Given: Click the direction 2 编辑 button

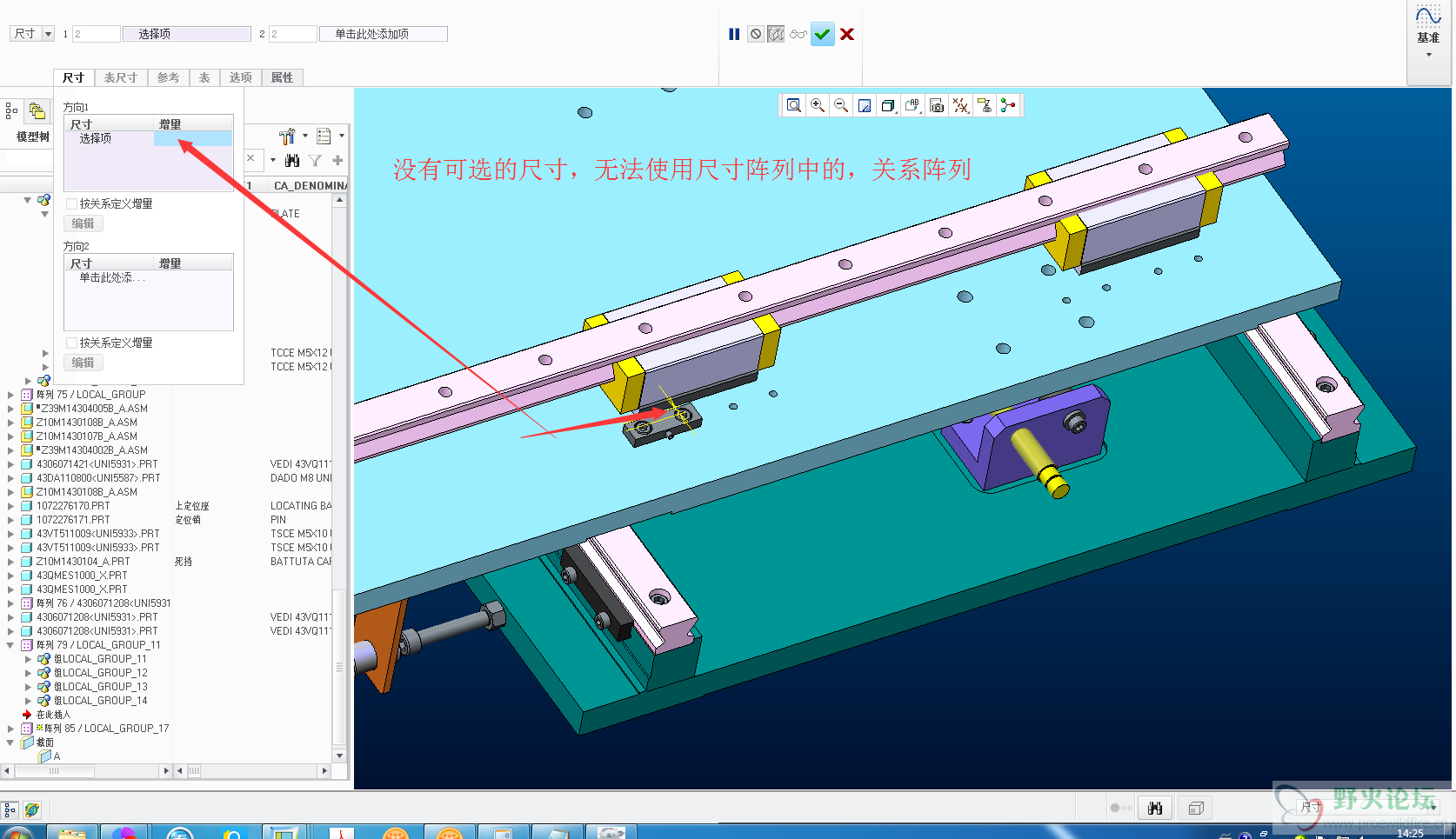Looking at the screenshot, I should tap(83, 363).
